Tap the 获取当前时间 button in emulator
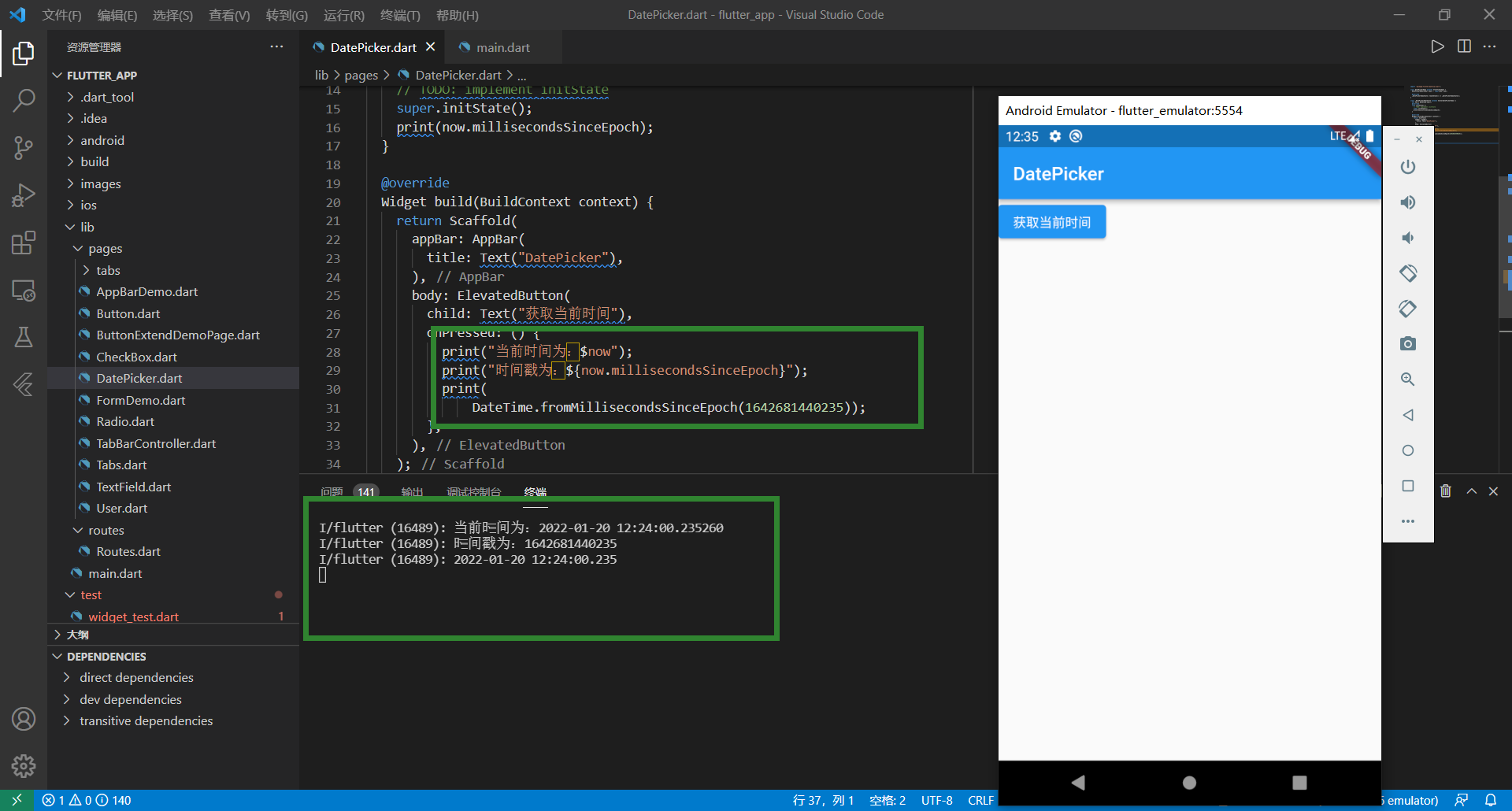1512x811 pixels. tap(1052, 222)
